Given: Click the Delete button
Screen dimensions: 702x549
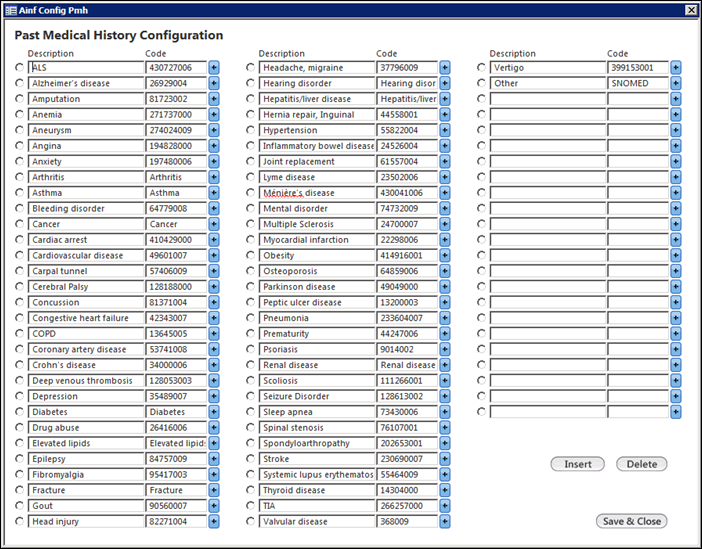Looking at the screenshot, I should (x=642, y=464).
